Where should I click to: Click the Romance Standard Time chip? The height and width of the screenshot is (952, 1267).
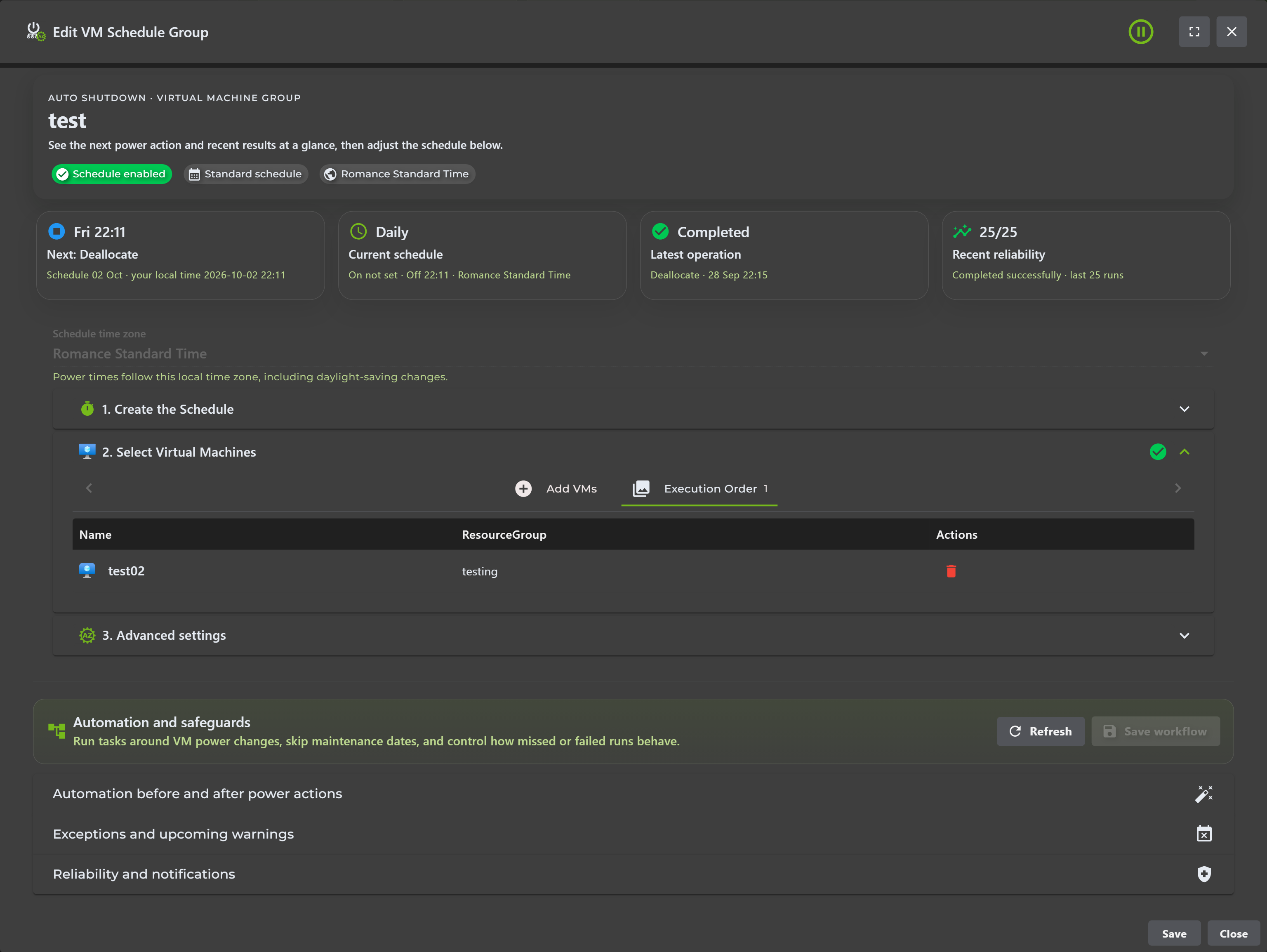coord(398,174)
